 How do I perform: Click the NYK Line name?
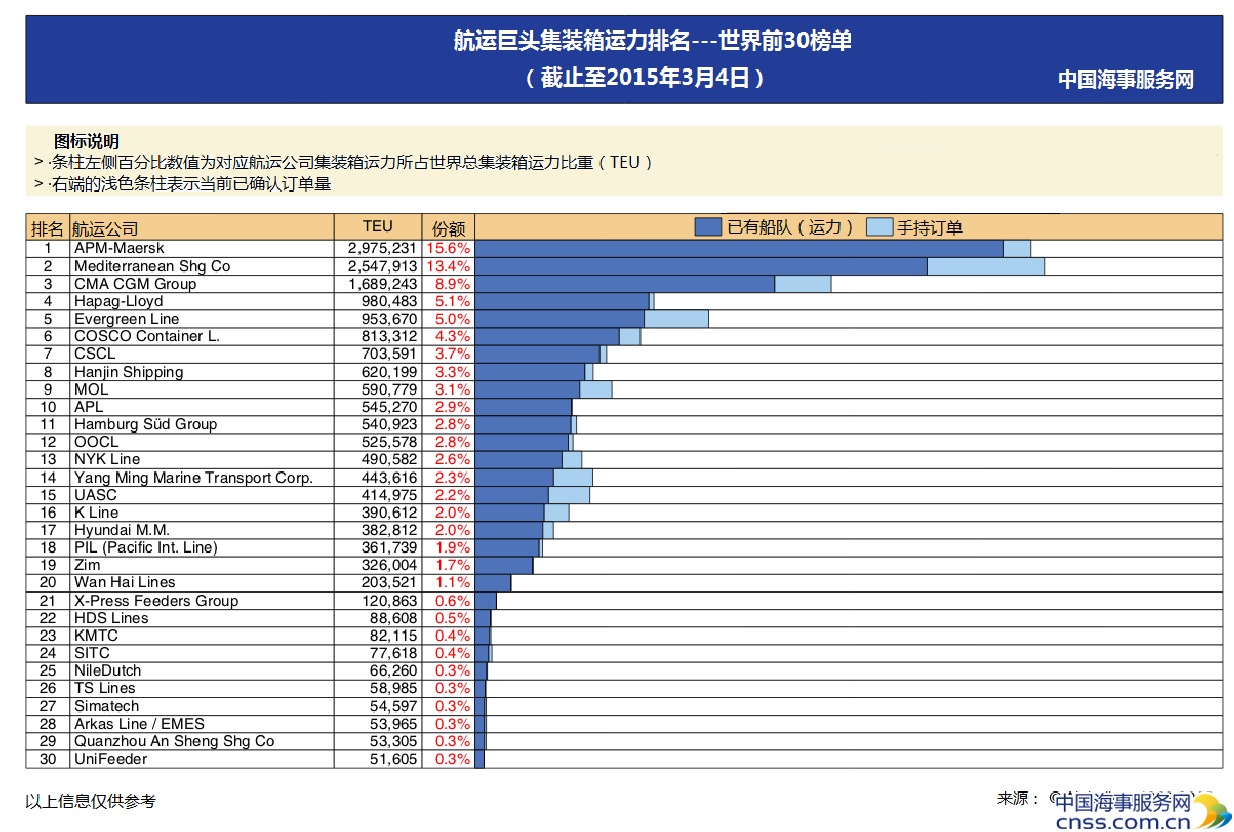(106, 459)
